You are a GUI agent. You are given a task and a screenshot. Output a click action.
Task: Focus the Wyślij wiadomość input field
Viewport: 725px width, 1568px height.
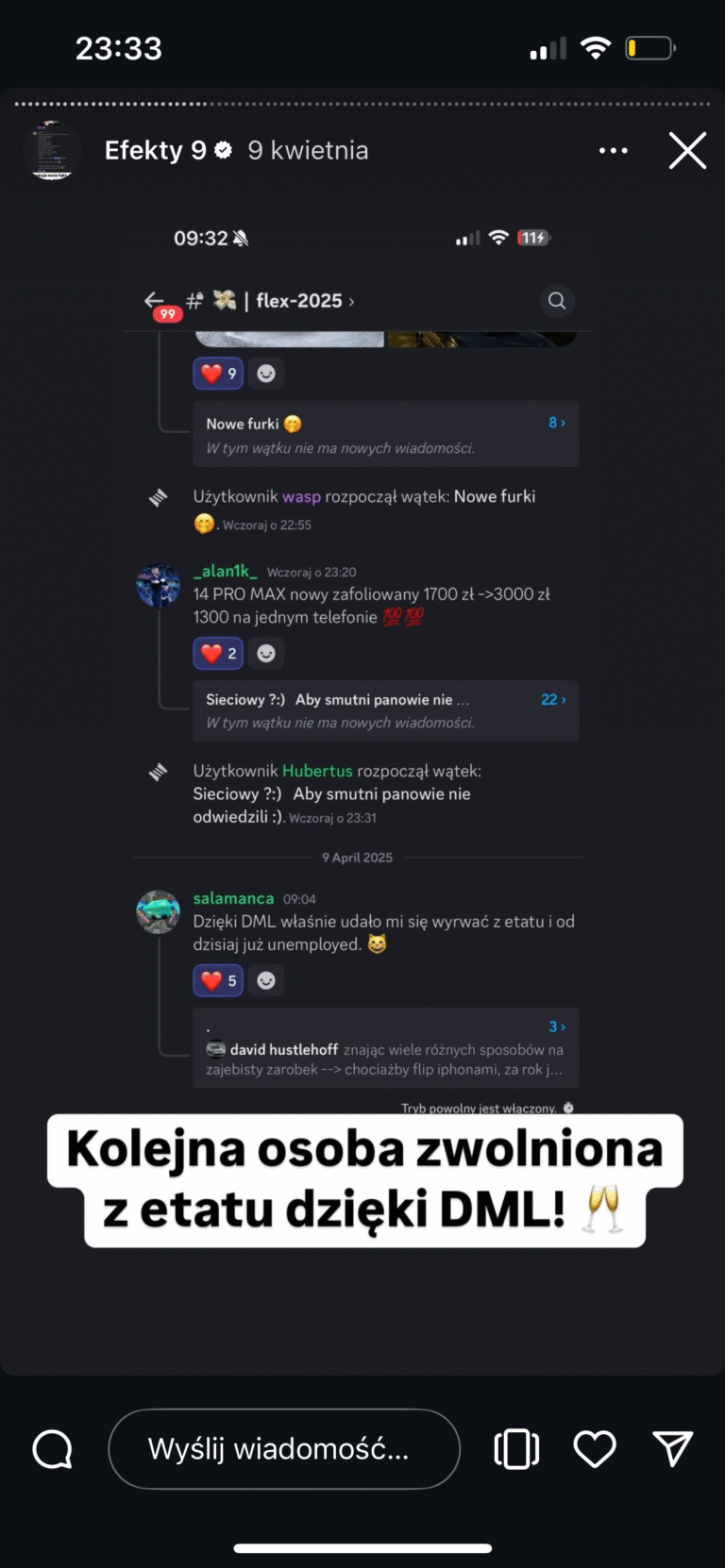284,1449
